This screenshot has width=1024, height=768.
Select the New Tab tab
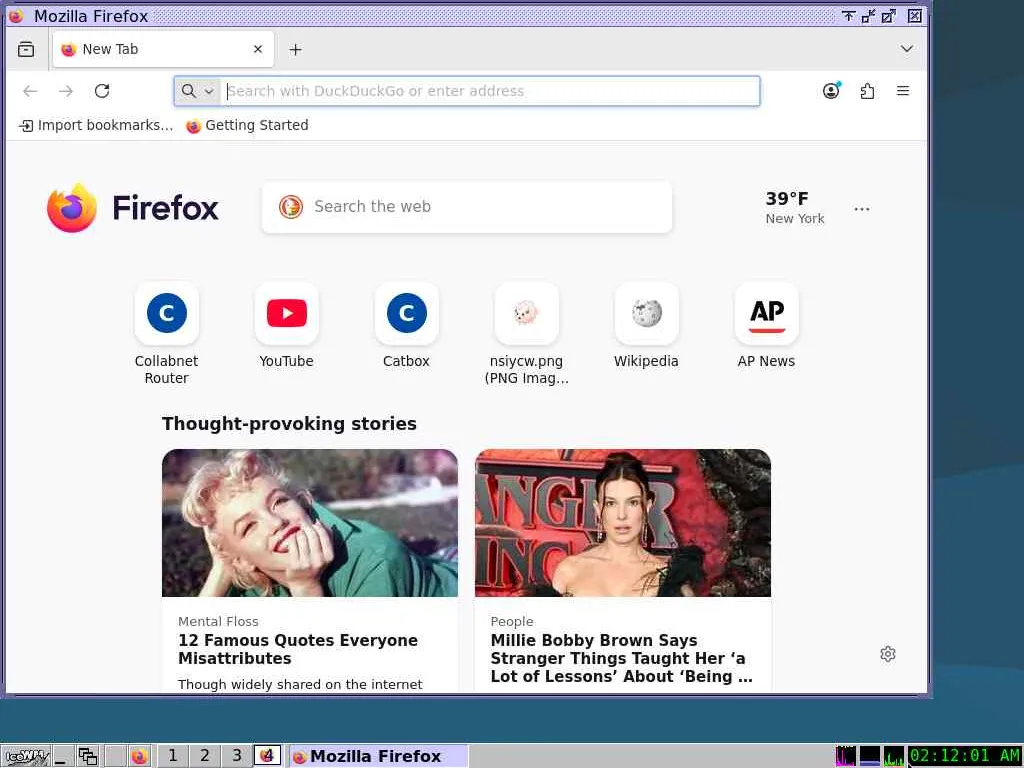point(163,49)
